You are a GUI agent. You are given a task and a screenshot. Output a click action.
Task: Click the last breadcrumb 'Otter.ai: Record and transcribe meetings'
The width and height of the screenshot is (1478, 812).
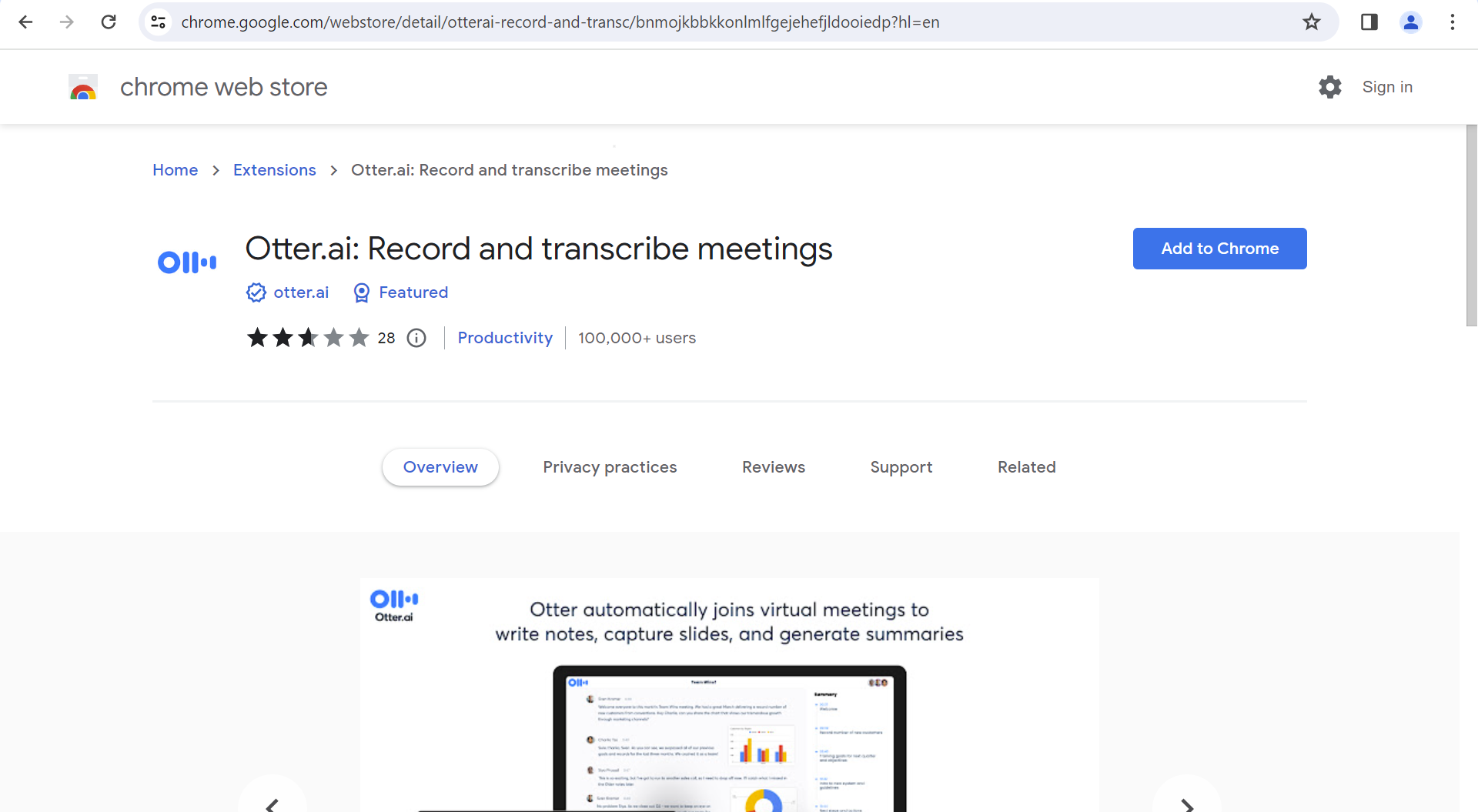click(x=510, y=170)
